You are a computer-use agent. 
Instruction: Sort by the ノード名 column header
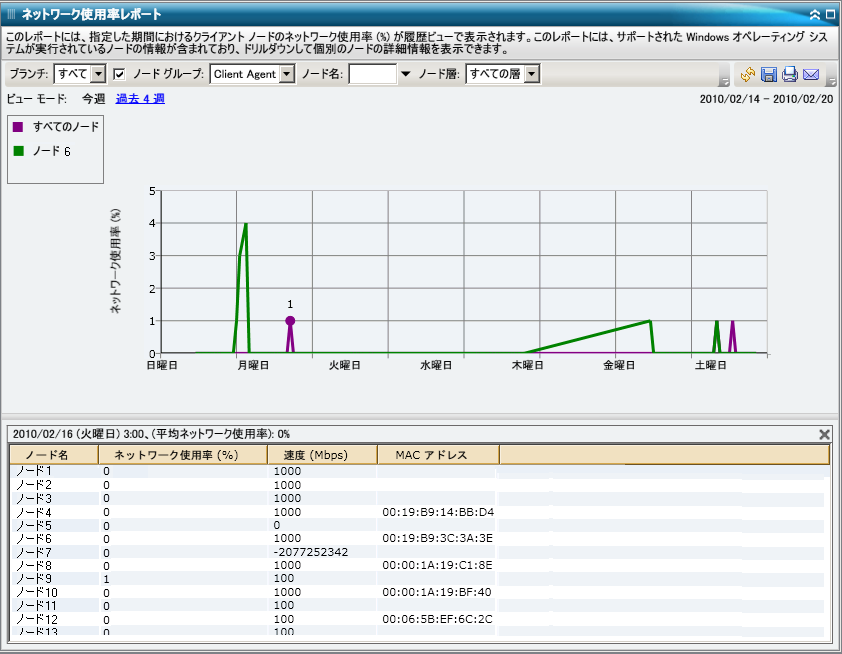pyautogui.click(x=54, y=455)
